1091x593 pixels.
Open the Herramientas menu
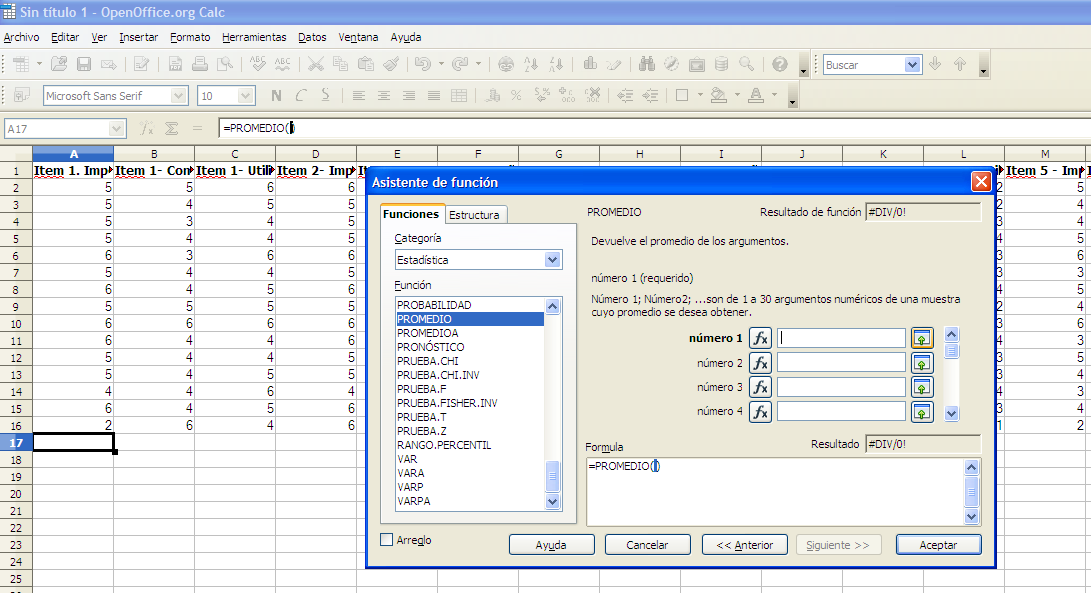tap(254, 37)
